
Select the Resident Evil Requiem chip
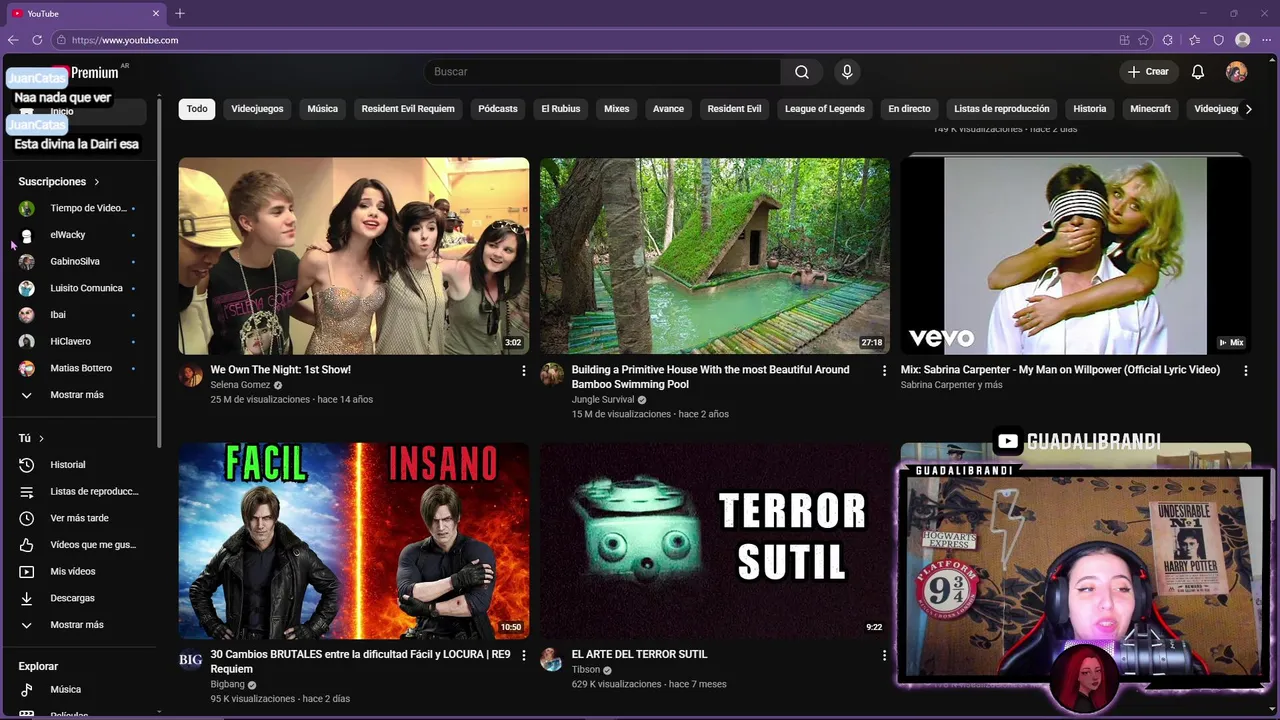point(408,109)
